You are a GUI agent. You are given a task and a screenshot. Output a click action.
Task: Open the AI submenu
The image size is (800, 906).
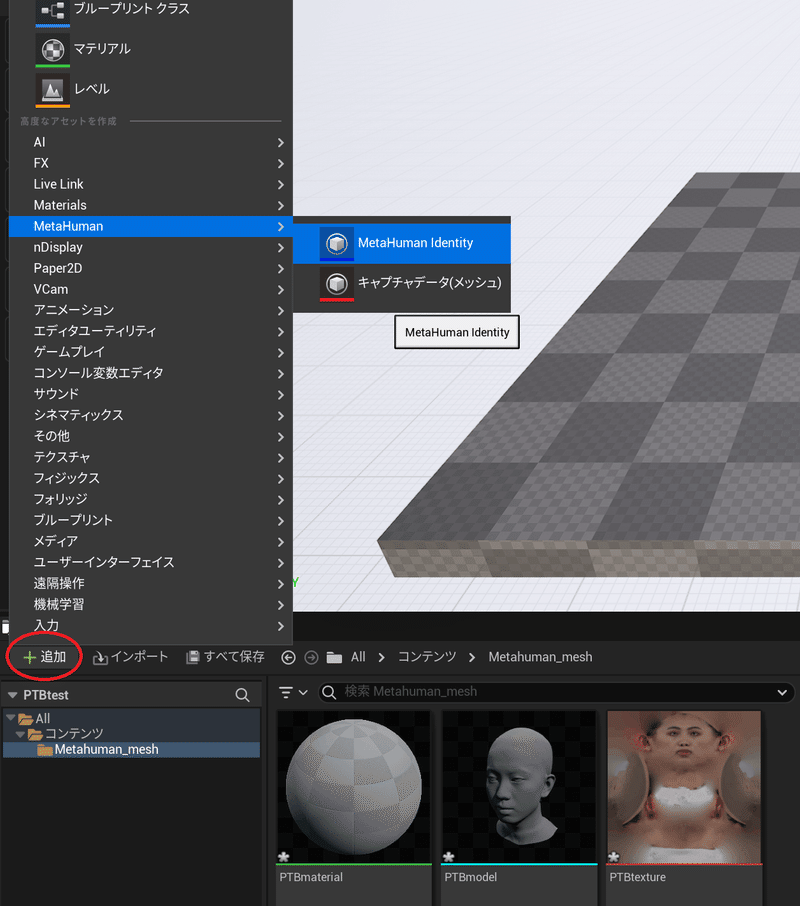coord(151,142)
